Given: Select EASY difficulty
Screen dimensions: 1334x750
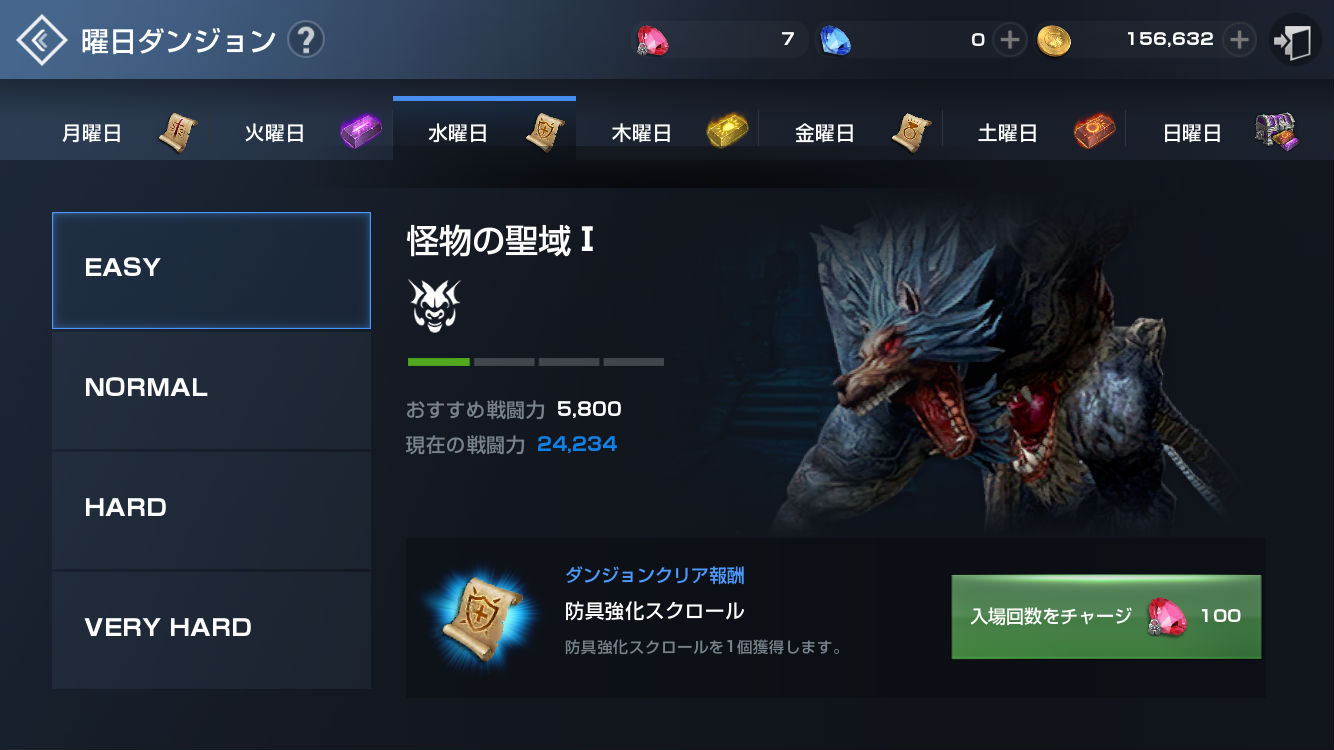Looking at the screenshot, I should click(x=211, y=270).
